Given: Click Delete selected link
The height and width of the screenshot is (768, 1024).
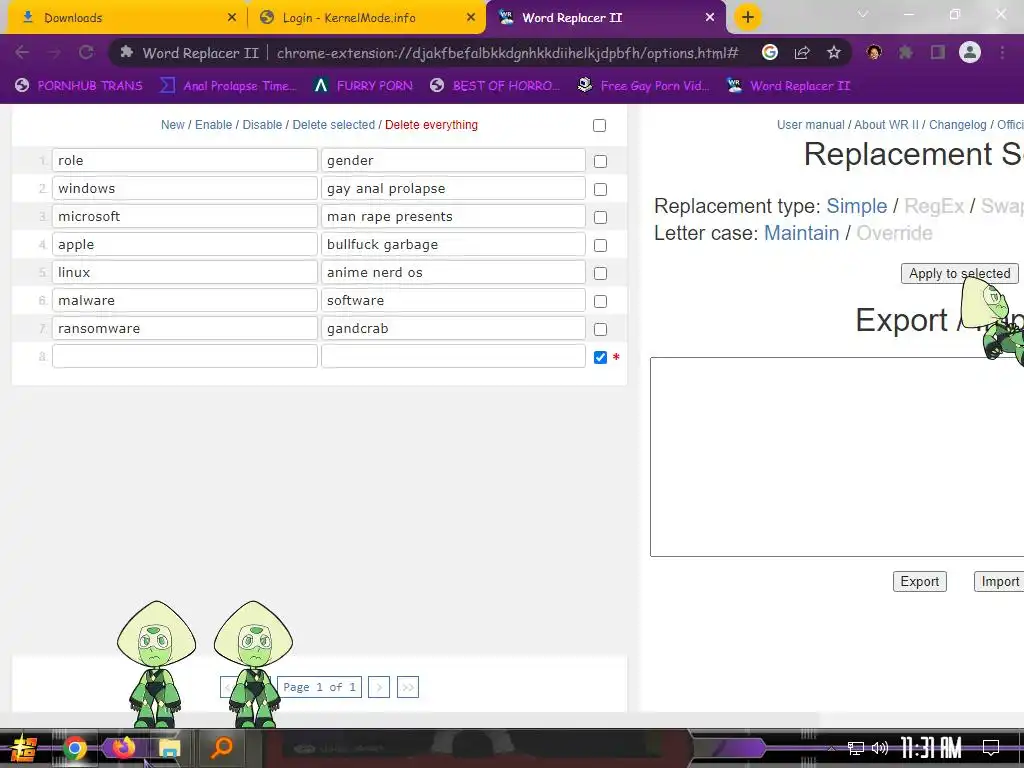Looking at the screenshot, I should pyautogui.click(x=334, y=125).
